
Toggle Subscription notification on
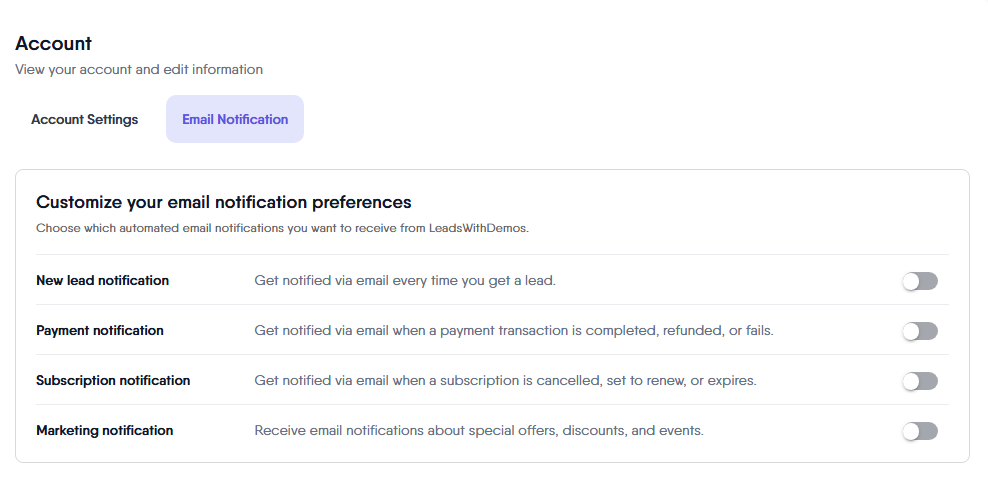pyautogui.click(x=919, y=381)
